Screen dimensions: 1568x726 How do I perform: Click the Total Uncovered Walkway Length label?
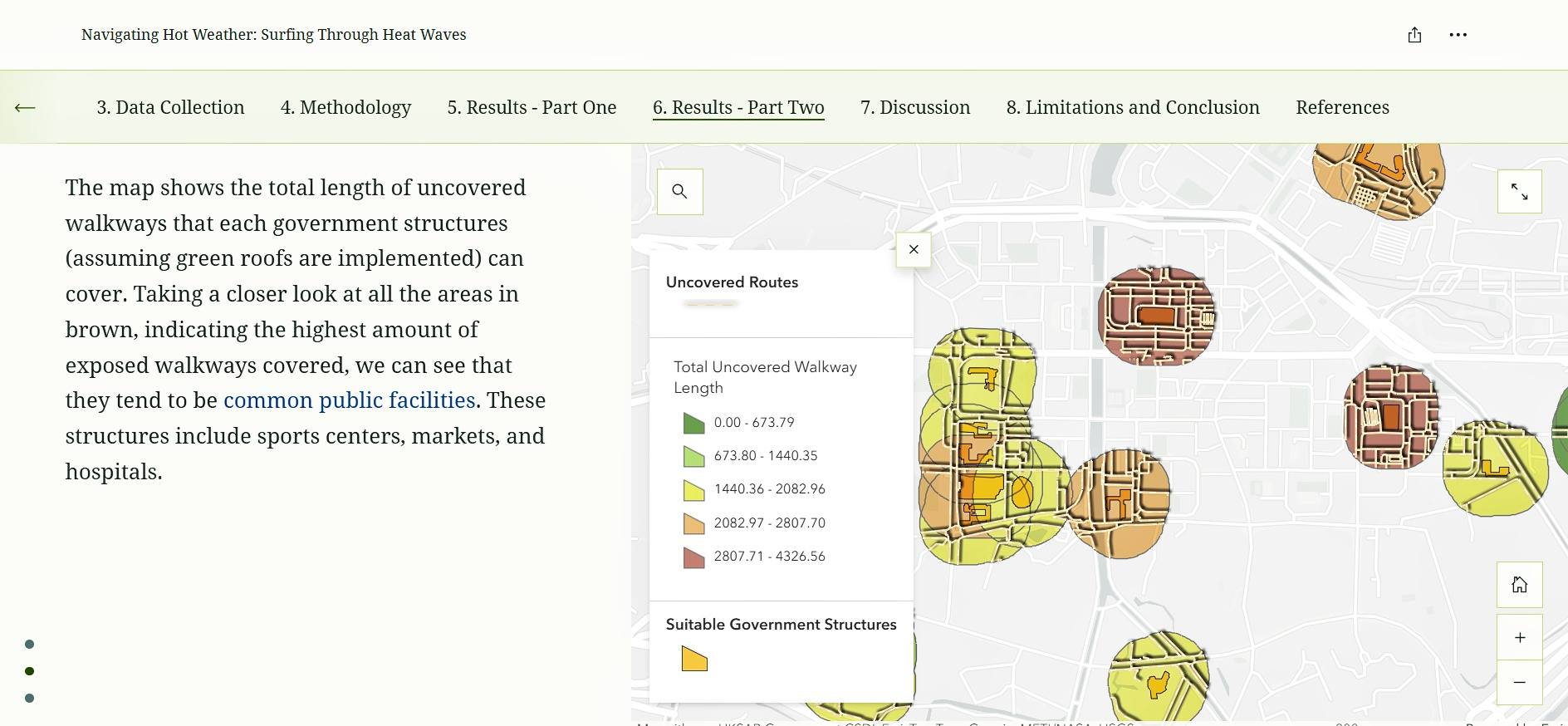point(765,377)
